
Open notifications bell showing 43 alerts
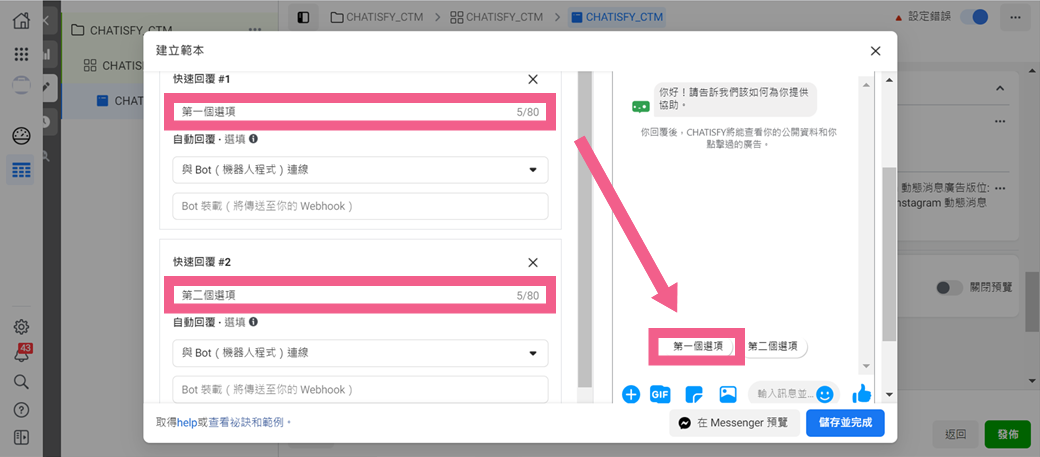pos(21,354)
